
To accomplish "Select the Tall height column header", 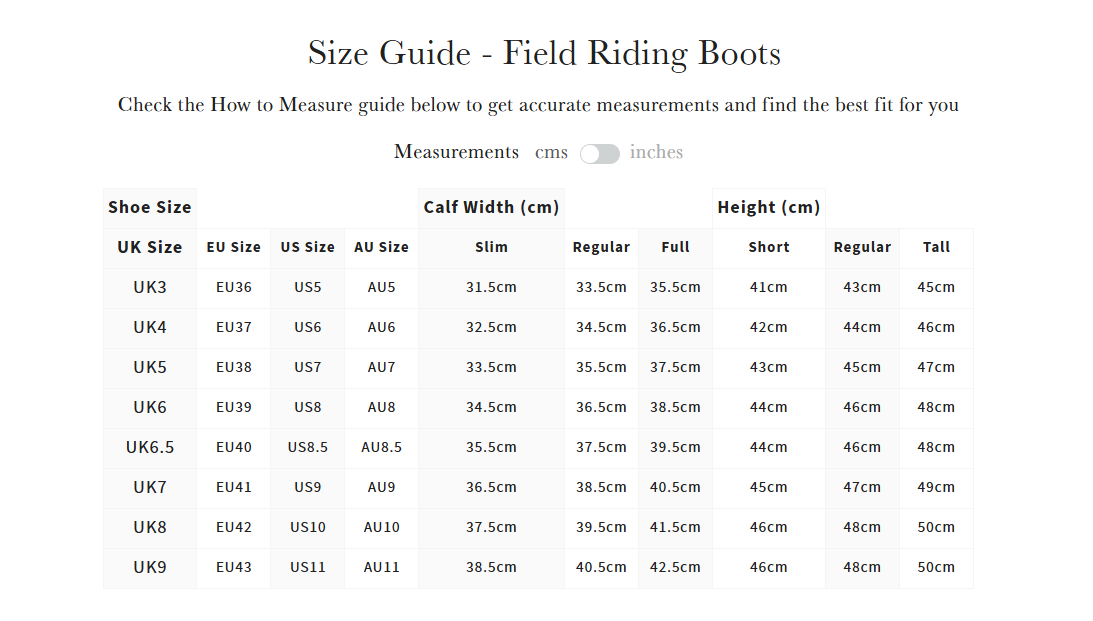I will click(x=936, y=247).
